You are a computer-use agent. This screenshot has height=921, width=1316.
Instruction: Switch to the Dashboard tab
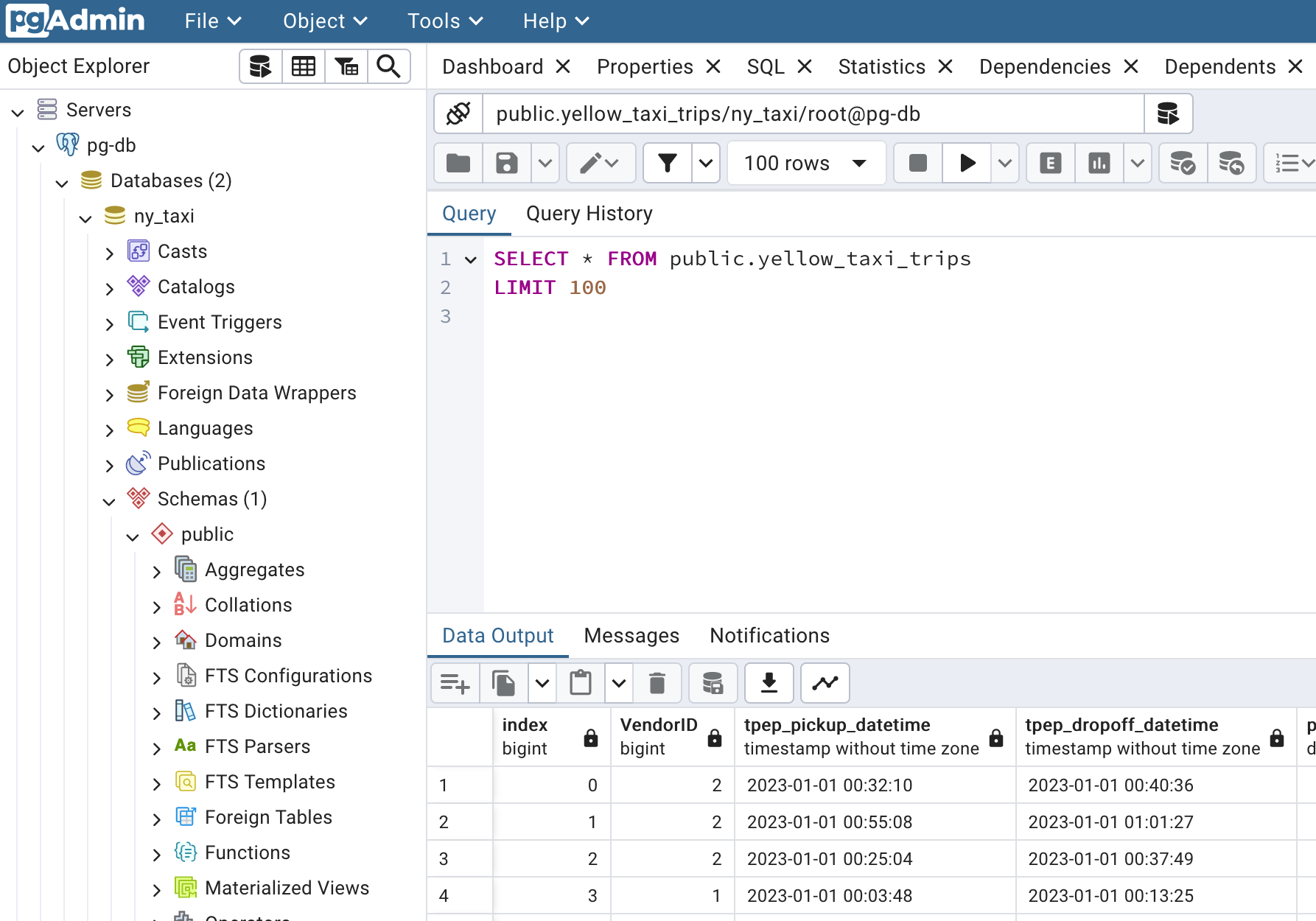493,66
